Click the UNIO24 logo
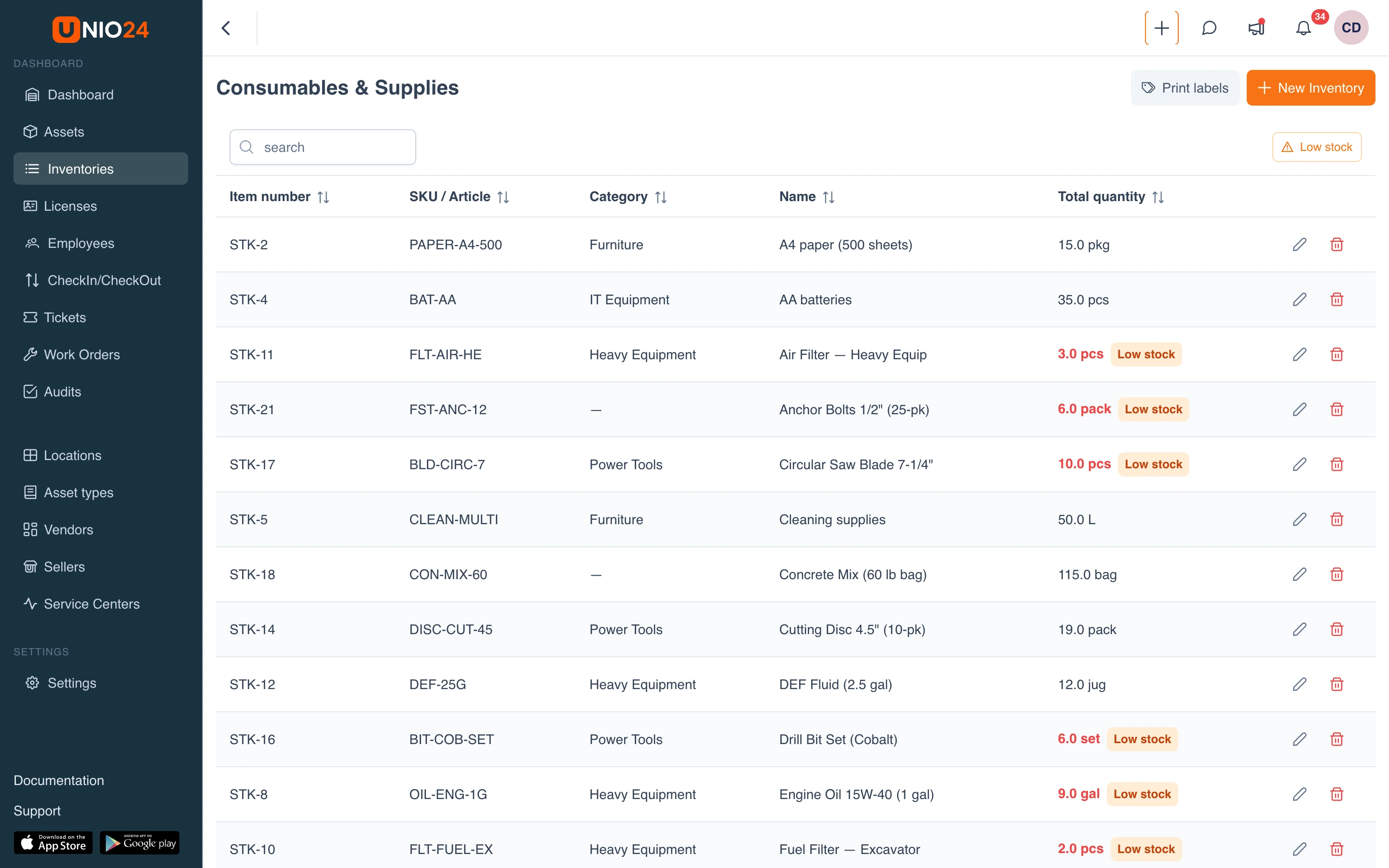Screen dimensions: 1389x868 point(100,29)
